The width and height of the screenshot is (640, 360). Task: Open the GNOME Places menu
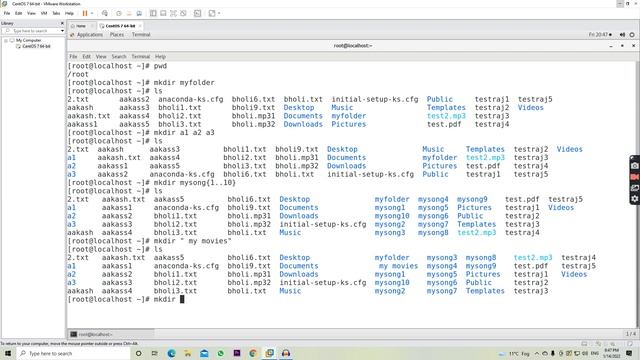coord(117,35)
